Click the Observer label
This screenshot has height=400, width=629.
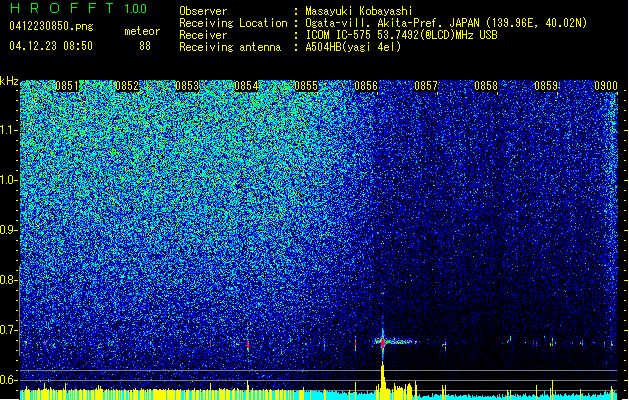[203, 11]
